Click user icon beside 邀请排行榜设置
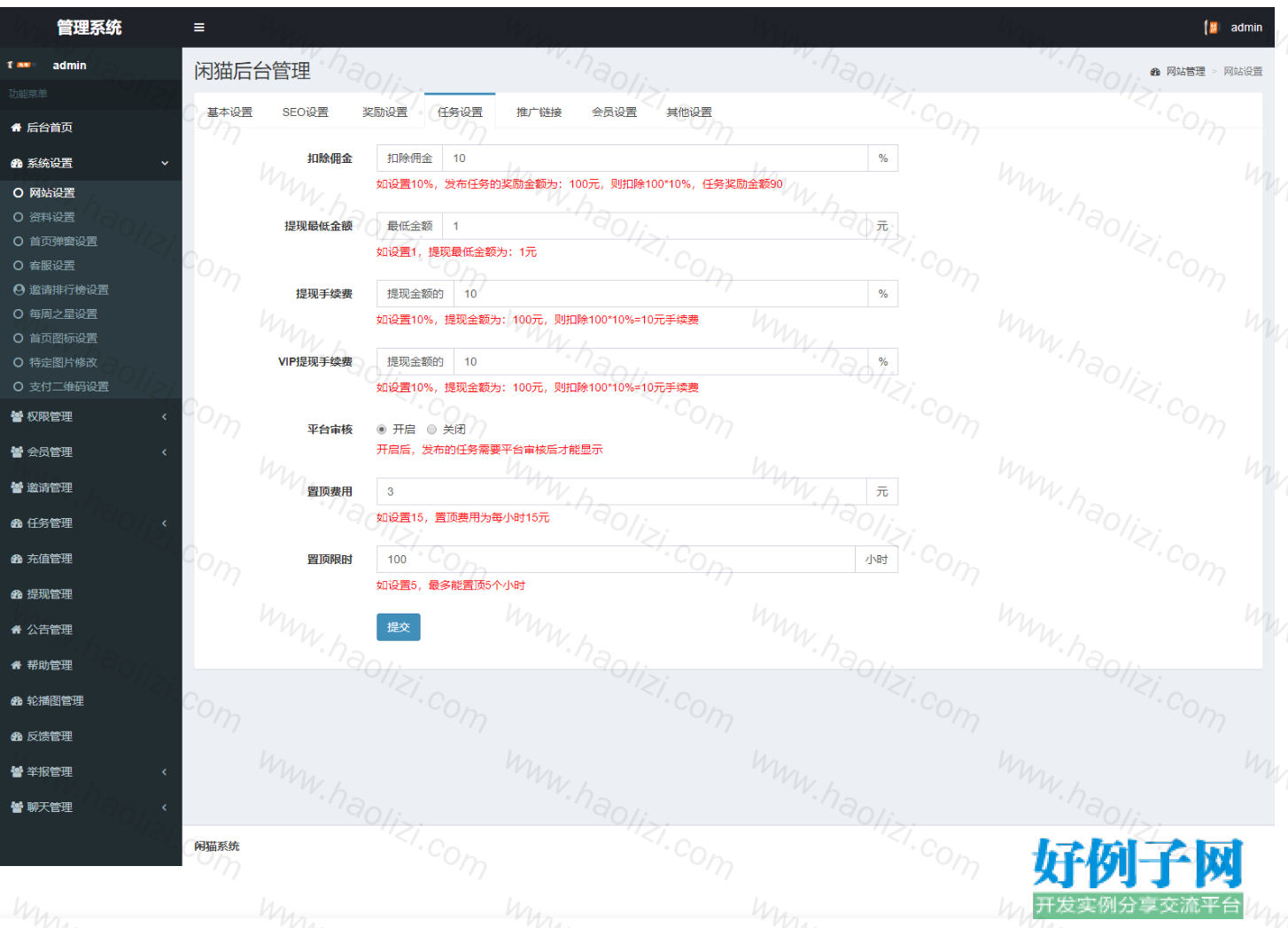Image resolution: width=1288 pixels, height=928 pixels. pos(18,290)
